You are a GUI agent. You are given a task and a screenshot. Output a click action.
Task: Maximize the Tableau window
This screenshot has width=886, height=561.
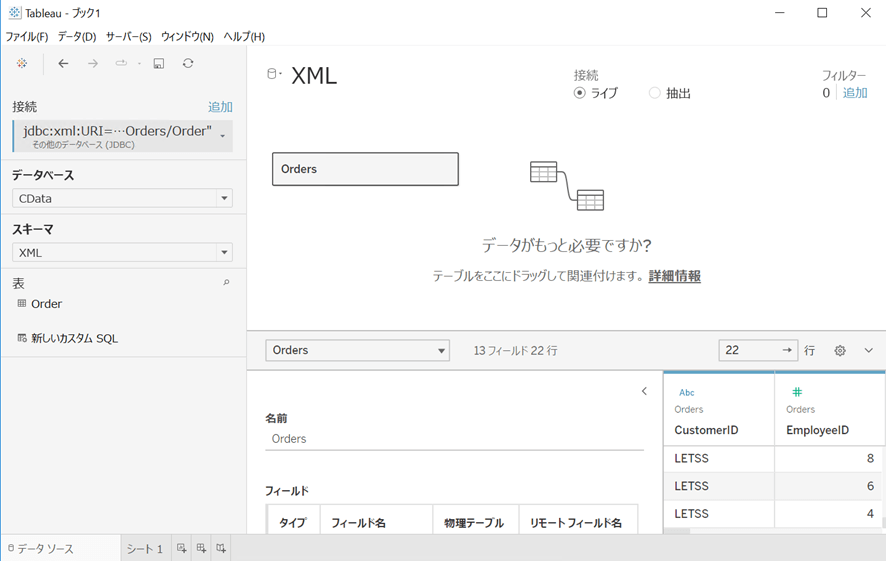click(x=822, y=12)
